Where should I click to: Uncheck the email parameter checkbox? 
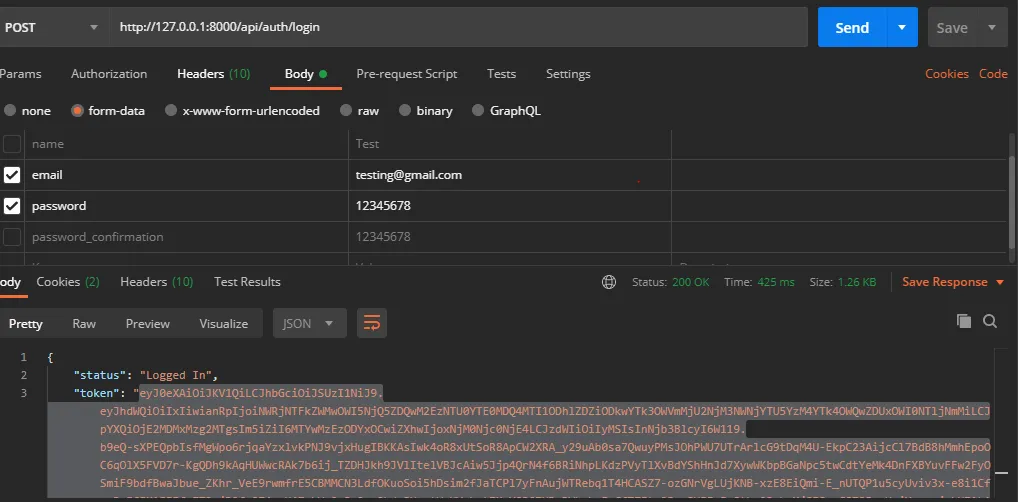[x=12, y=175]
